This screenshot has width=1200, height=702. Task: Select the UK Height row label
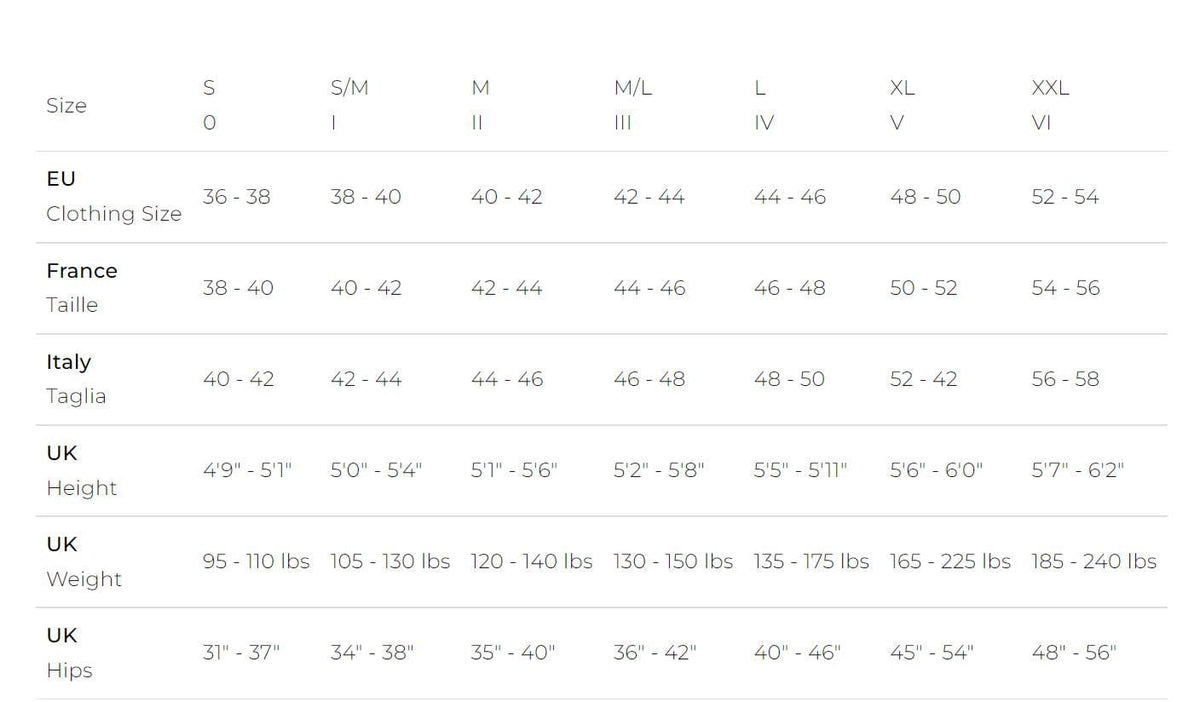click(x=82, y=470)
